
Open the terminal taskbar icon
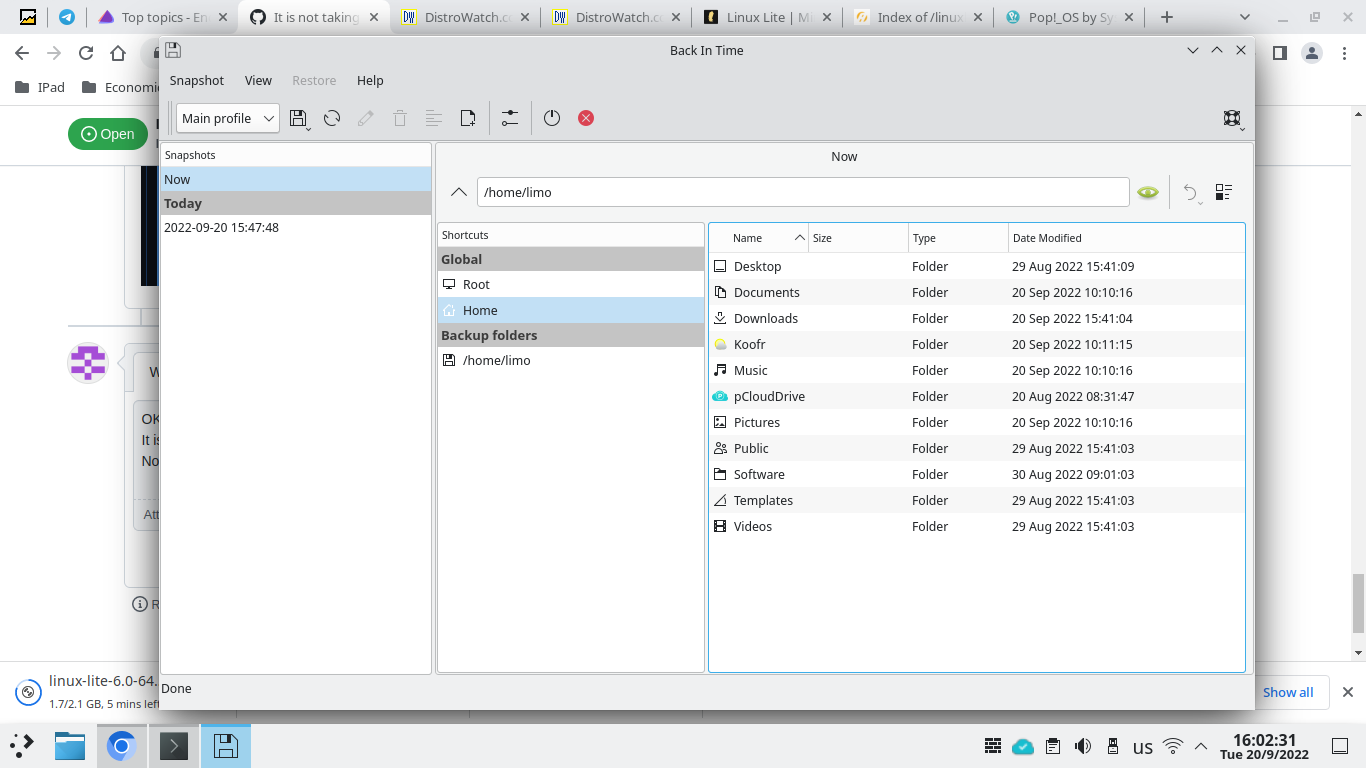tap(174, 745)
